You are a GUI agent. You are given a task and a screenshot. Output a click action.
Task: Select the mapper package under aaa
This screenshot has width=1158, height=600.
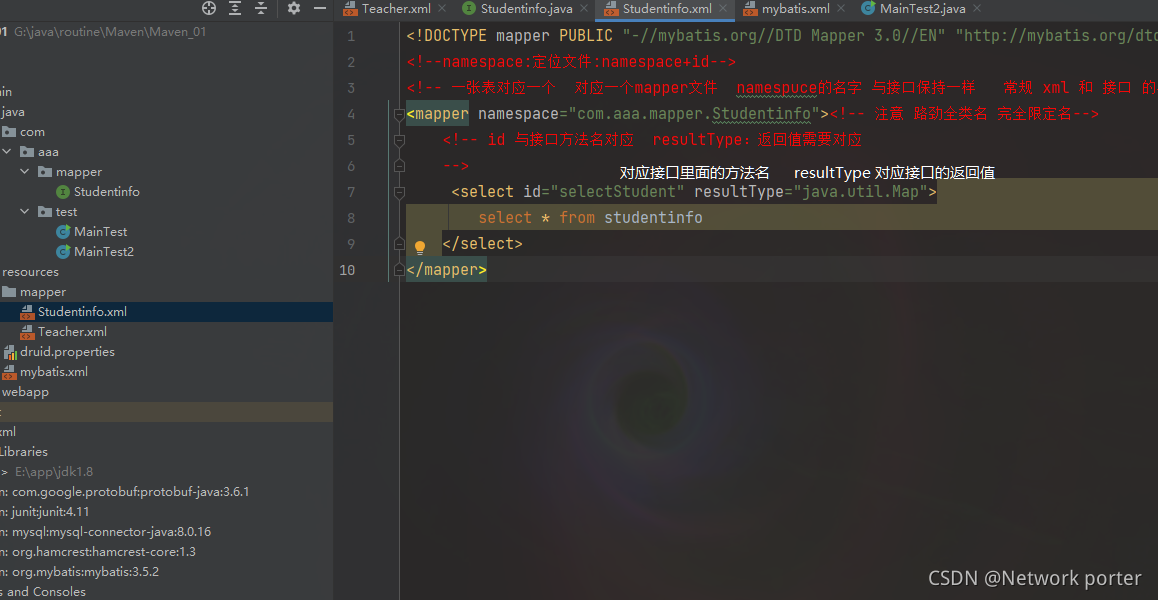pyautogui.click(x=79, y=171)
